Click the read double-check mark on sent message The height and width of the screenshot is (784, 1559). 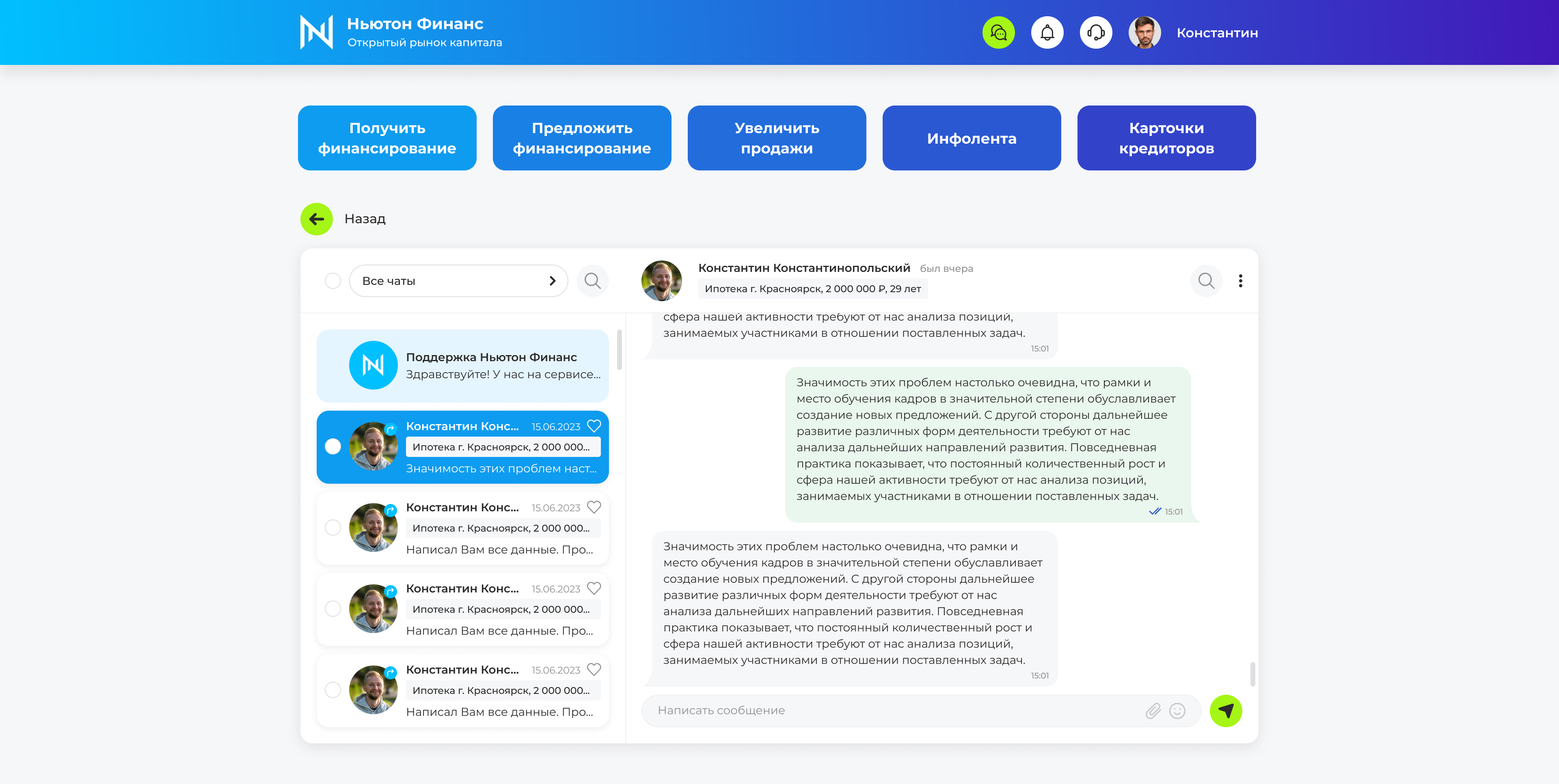pyautogui.click(x=1155, y=512)
